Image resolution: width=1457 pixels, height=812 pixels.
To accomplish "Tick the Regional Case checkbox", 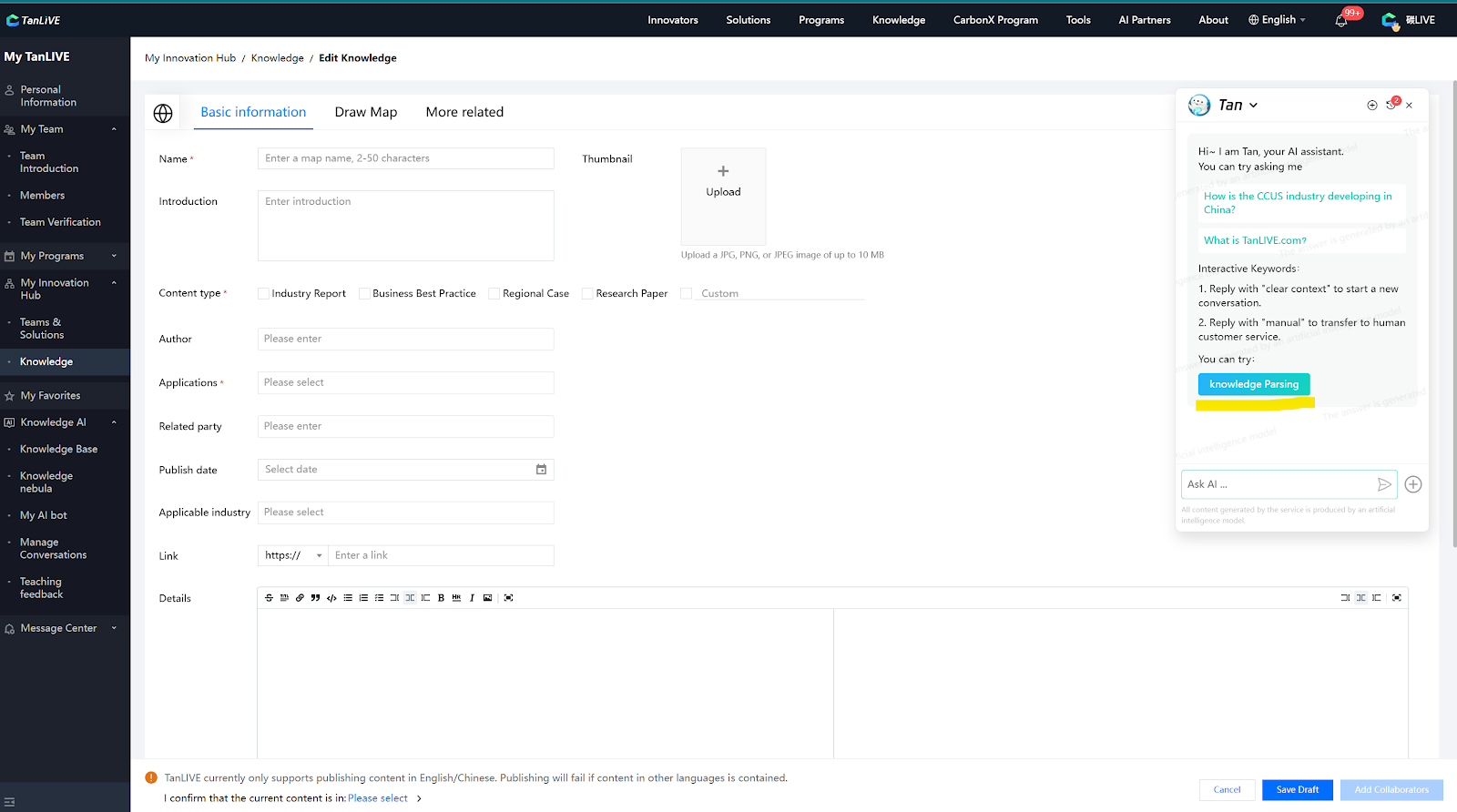I will (x=494, y=294).
